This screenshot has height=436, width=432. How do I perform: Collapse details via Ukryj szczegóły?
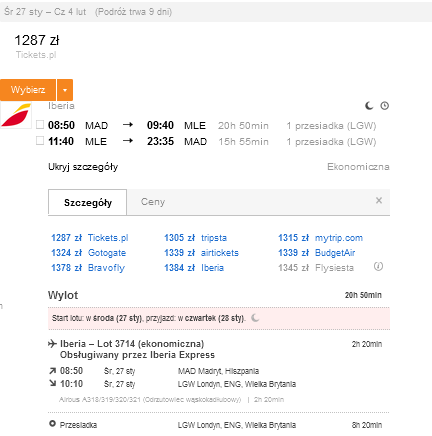coord(83,167)
